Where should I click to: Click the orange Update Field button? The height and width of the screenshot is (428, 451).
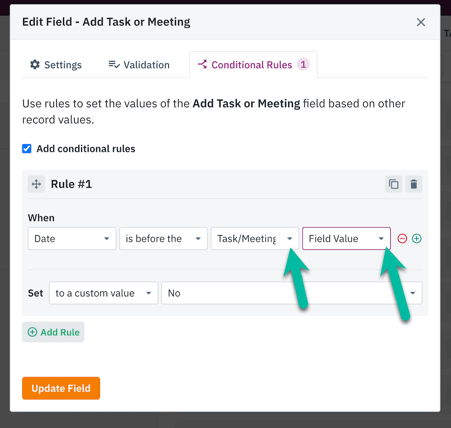click(x=61, y=388)
